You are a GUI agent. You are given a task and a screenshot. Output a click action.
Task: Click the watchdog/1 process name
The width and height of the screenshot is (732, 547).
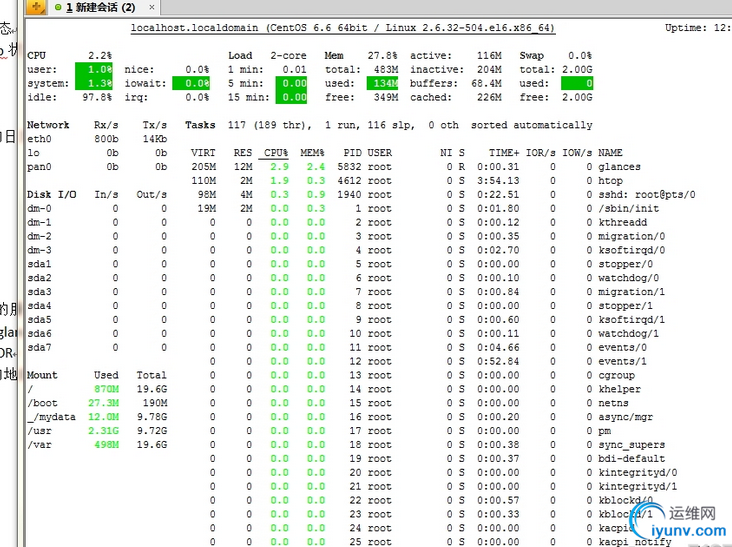(629, 334)
